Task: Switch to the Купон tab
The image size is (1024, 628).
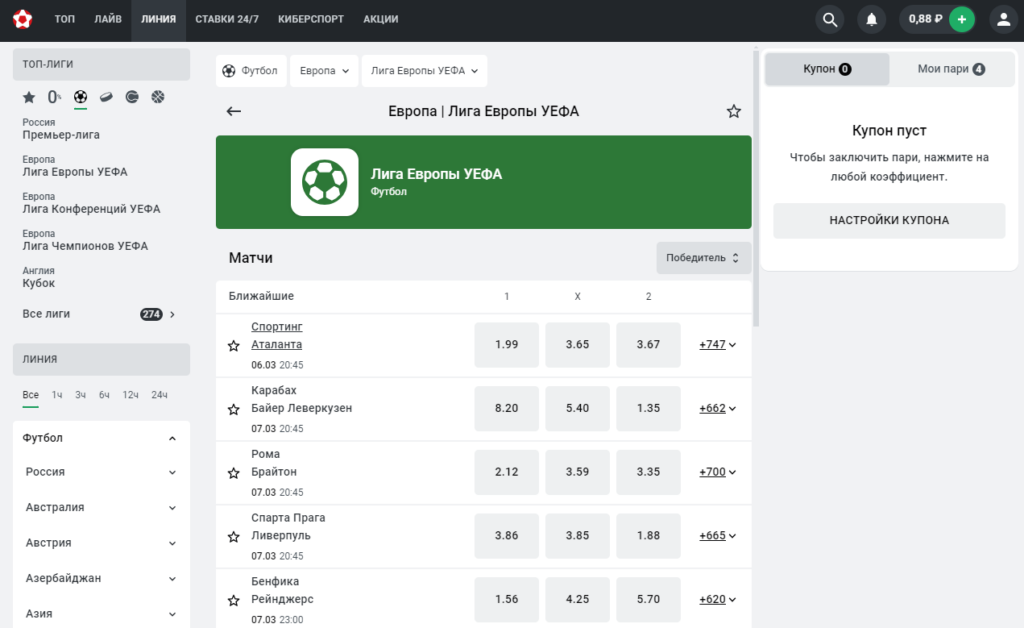Action: 827,69
